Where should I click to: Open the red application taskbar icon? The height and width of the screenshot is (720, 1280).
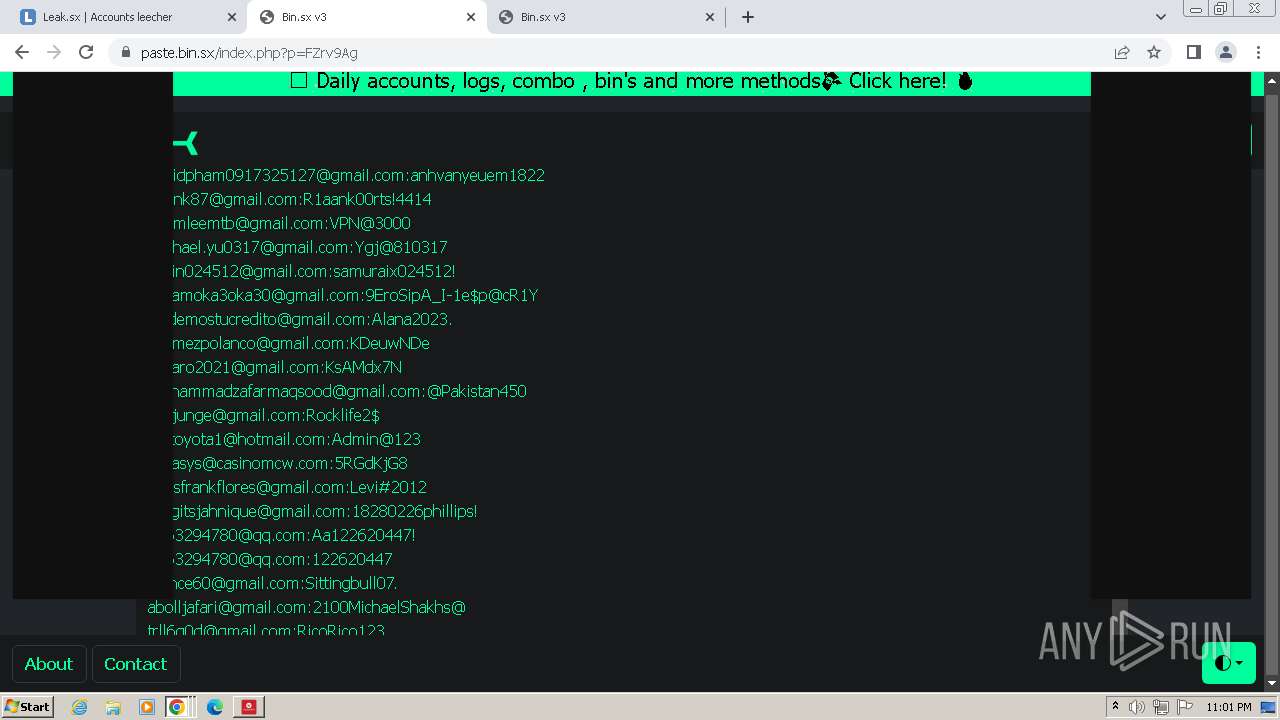[249, 707]
